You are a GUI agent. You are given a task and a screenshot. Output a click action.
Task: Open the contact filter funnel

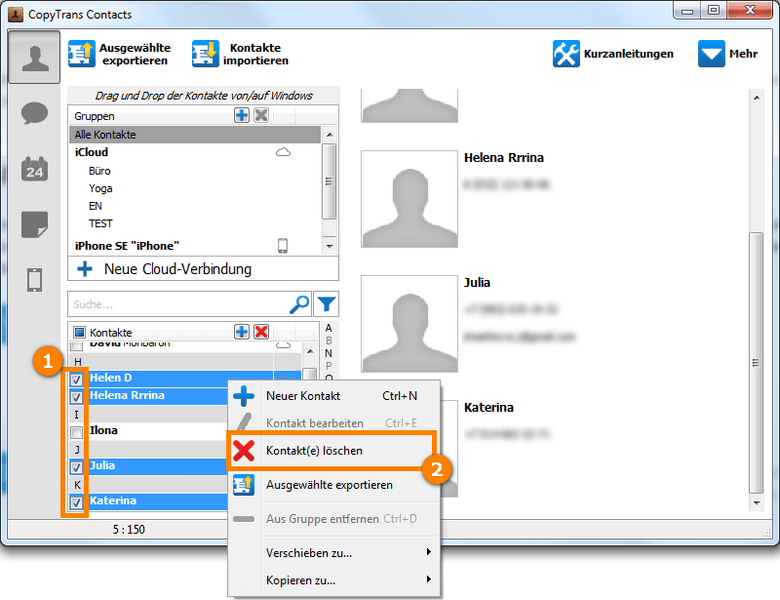click(x=326, y=304)
